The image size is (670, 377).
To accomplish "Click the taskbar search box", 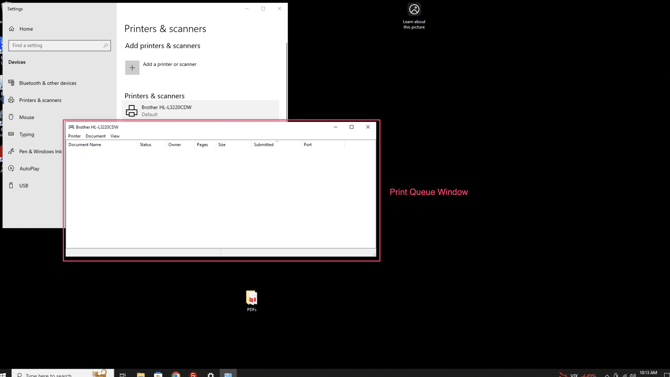I will pyautogui.click(x=63, y=374).
